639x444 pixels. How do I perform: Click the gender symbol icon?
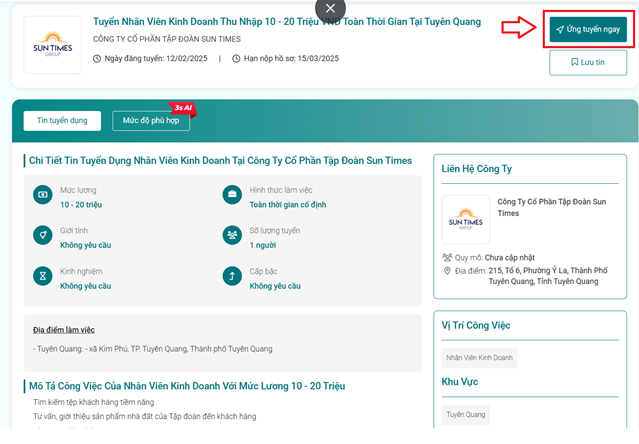pos(42,236)
